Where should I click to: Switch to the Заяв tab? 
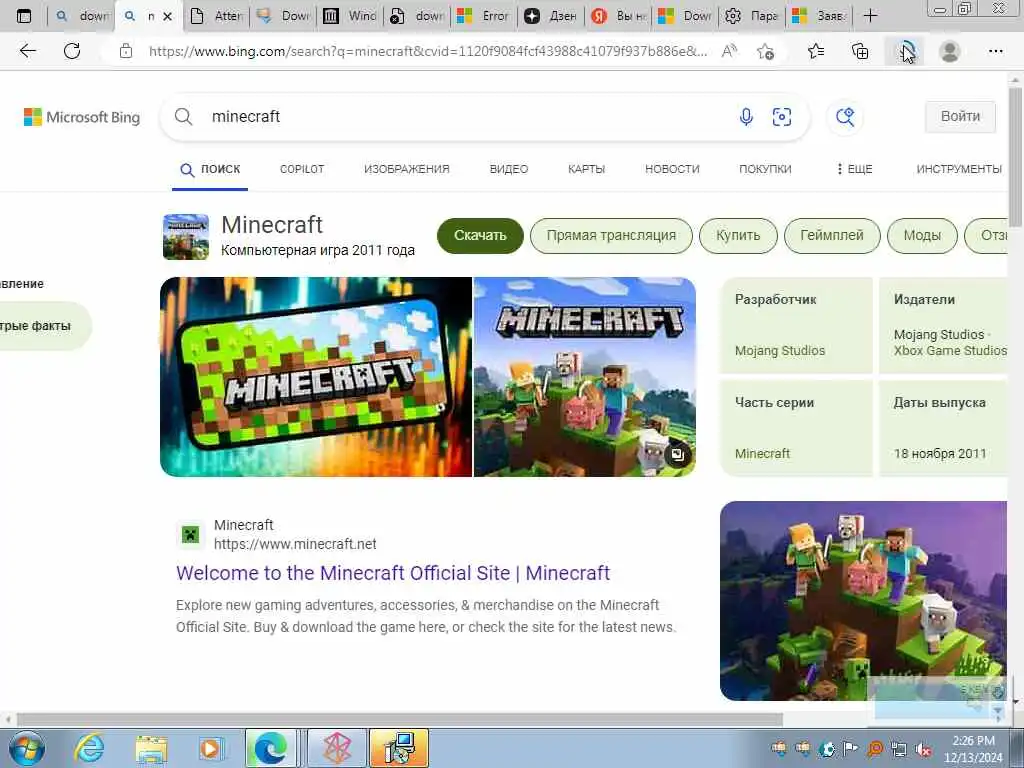tap(818, 16)
